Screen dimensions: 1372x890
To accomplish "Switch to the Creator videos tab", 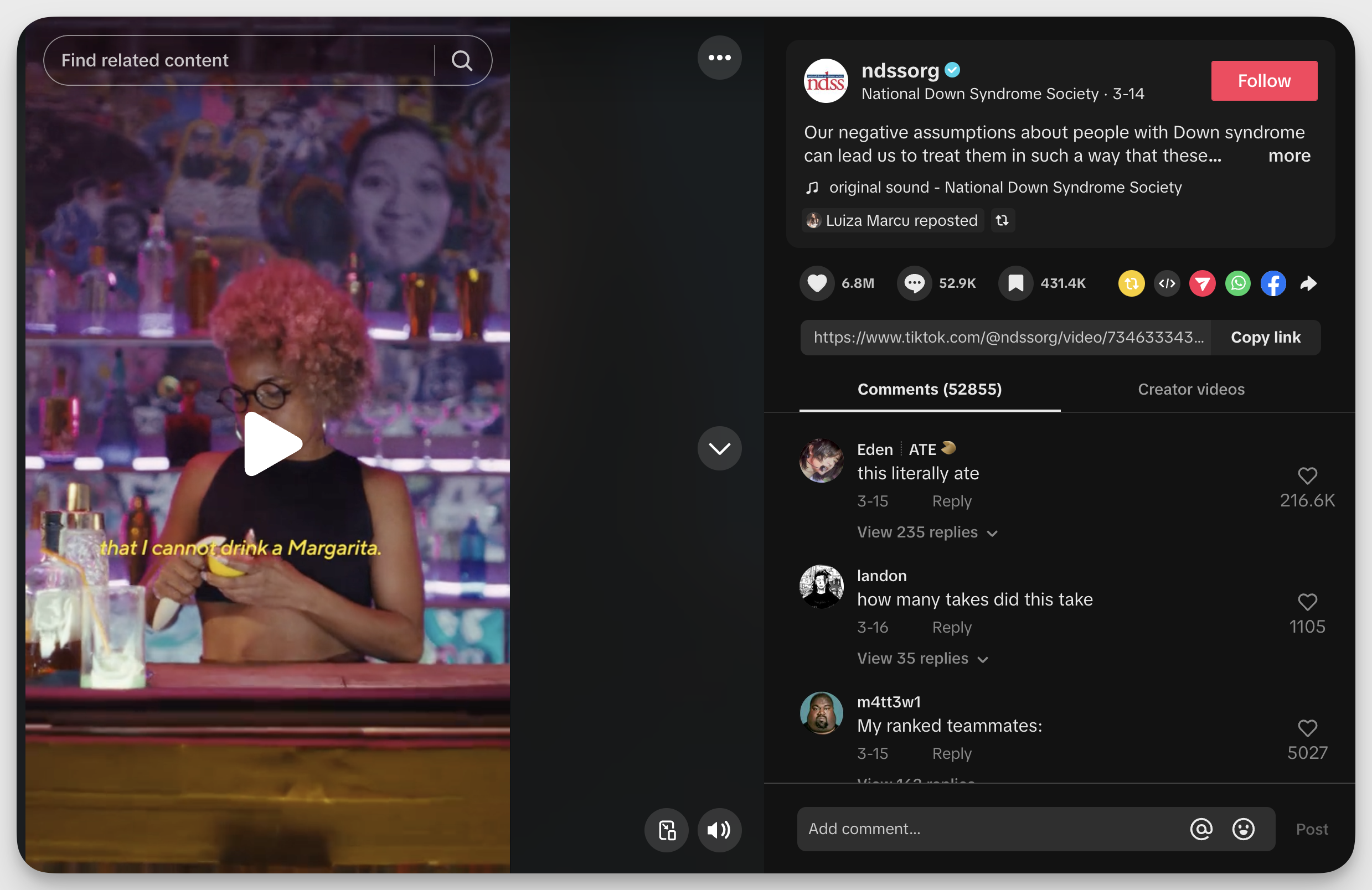I will (1191, 390).
